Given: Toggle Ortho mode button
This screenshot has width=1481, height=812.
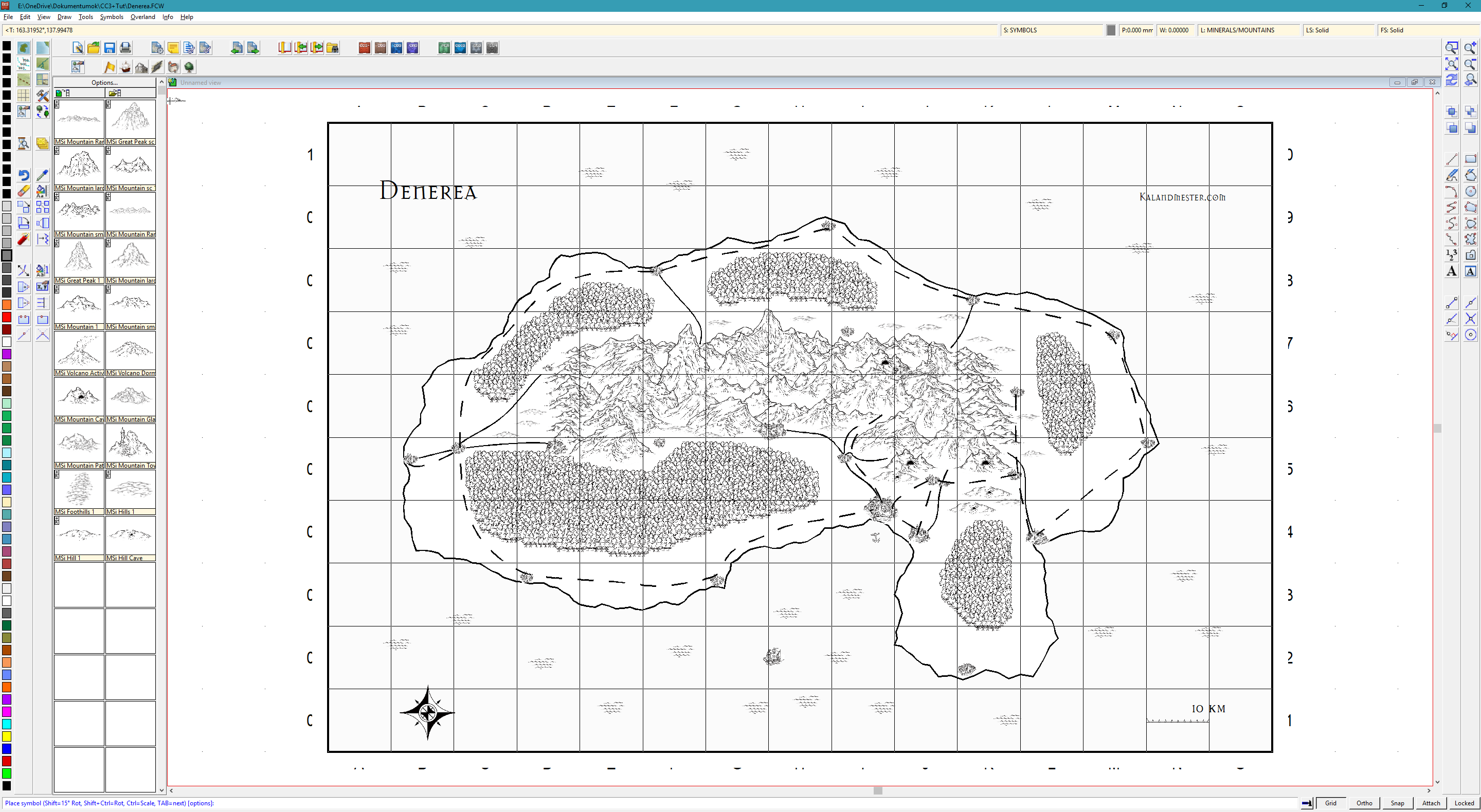Looking at the screenshot, I should pos(1364,803).
